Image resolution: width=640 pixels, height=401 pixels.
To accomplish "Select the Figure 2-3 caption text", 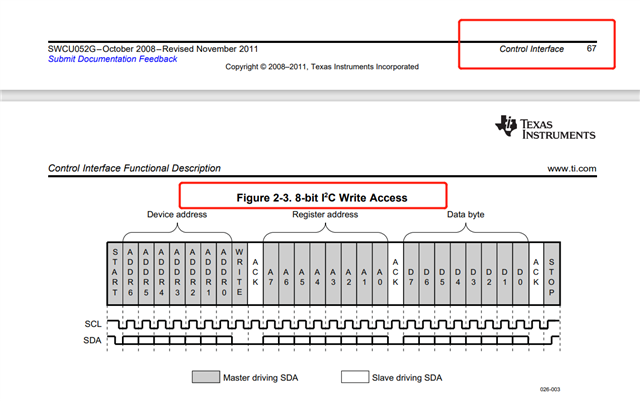I will tap(322, 198).
